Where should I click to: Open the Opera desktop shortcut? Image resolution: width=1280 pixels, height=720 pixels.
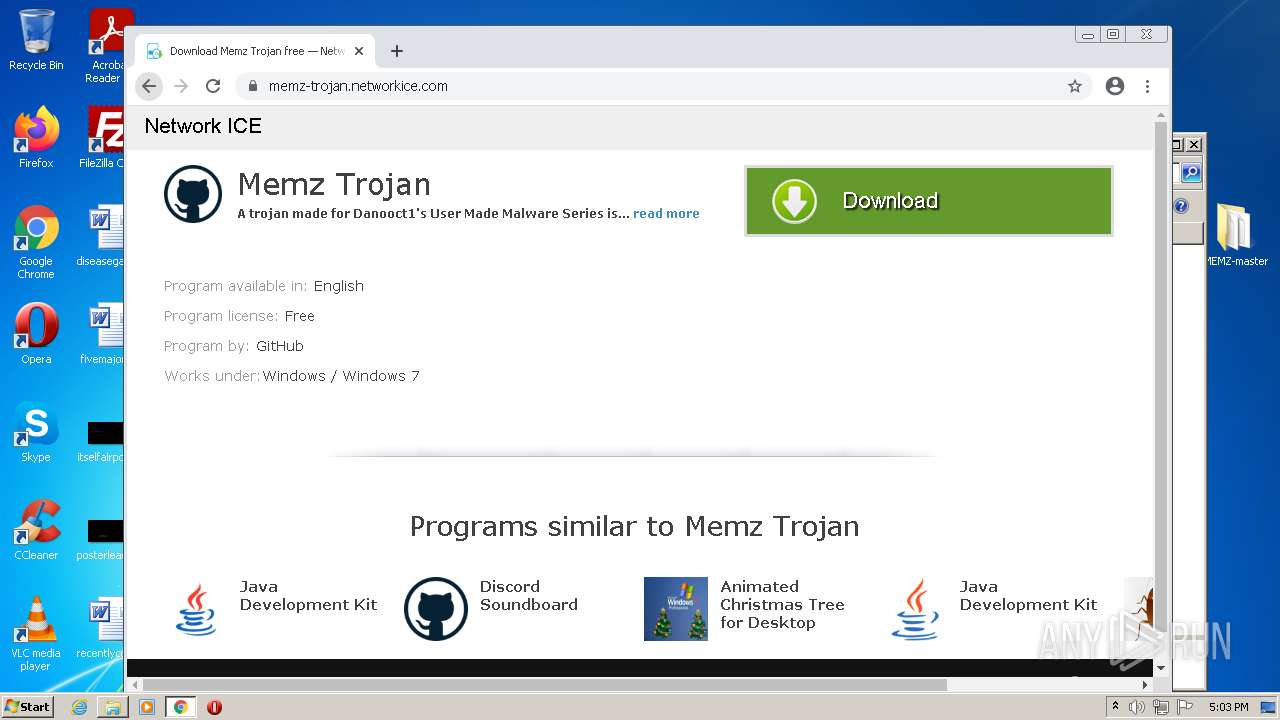coord(36,334)
